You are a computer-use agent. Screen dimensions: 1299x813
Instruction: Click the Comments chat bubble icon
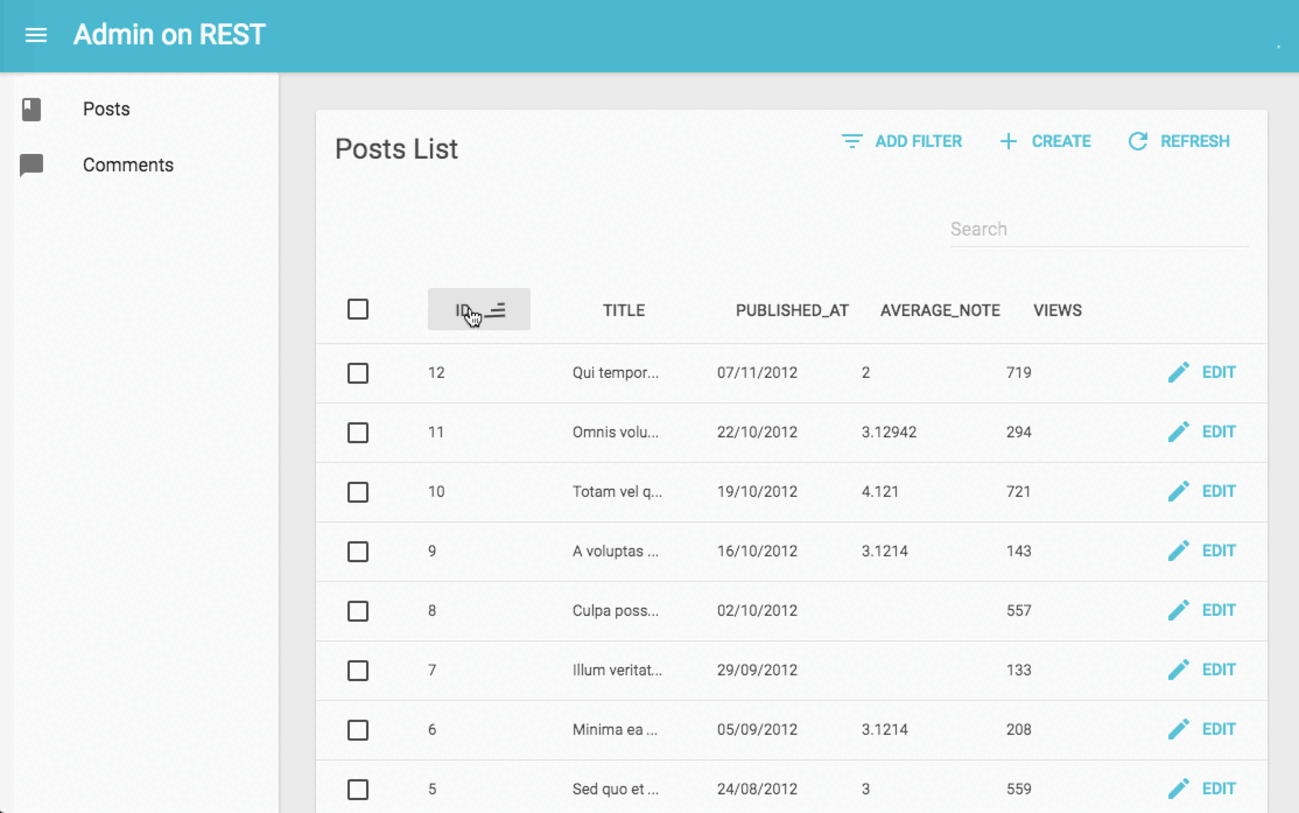(x=32, y=165)
